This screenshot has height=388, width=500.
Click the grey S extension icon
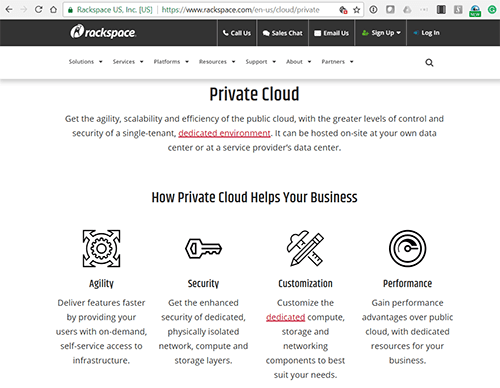[x=458, y=10]
